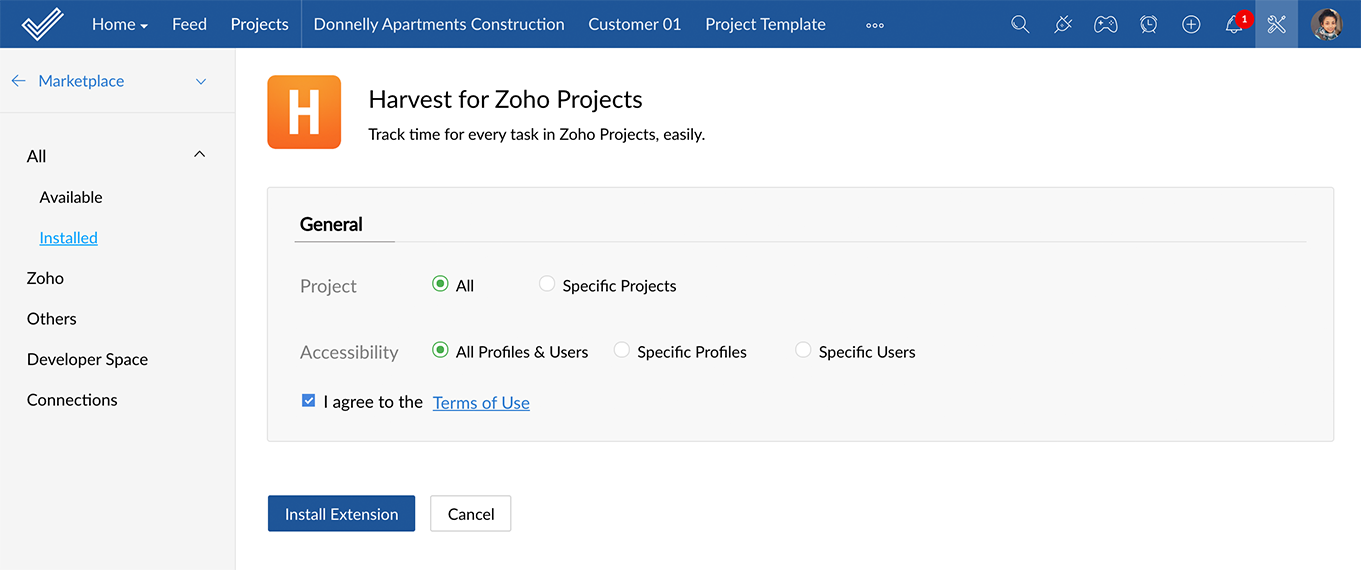Click the orange Harvest extension logo
The image size is (1361, 570).
click(x=304, y=112)
